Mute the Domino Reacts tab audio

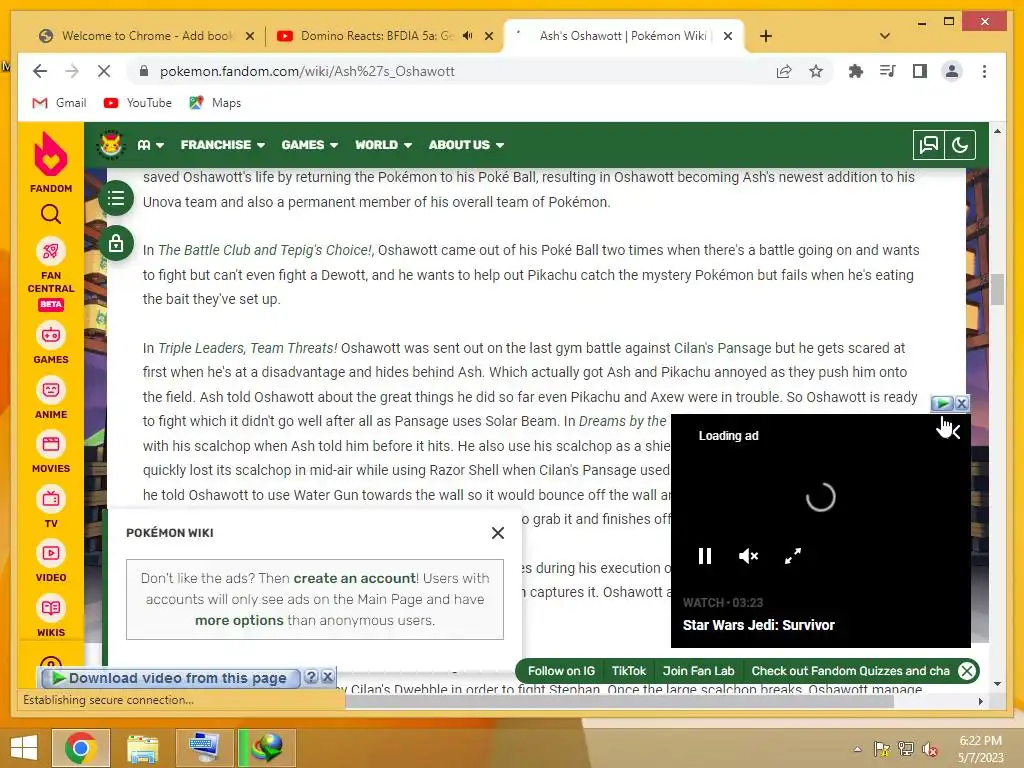(468, 35)
